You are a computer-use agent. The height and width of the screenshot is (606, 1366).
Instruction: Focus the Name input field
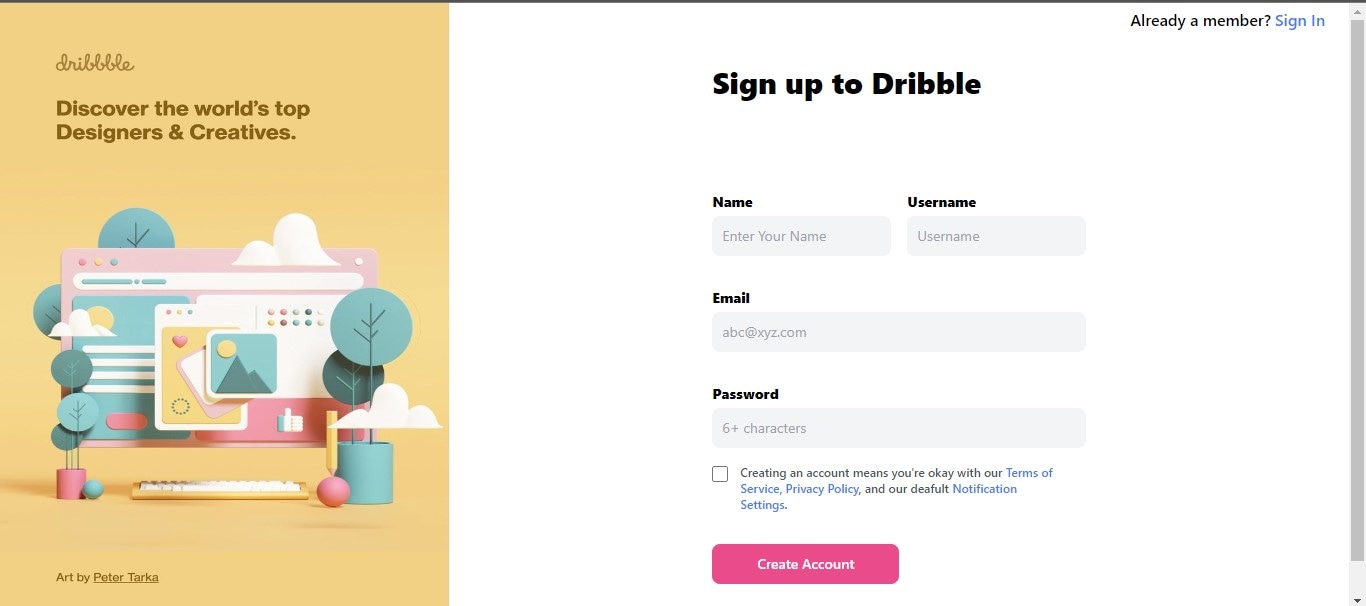pos(801,236)
